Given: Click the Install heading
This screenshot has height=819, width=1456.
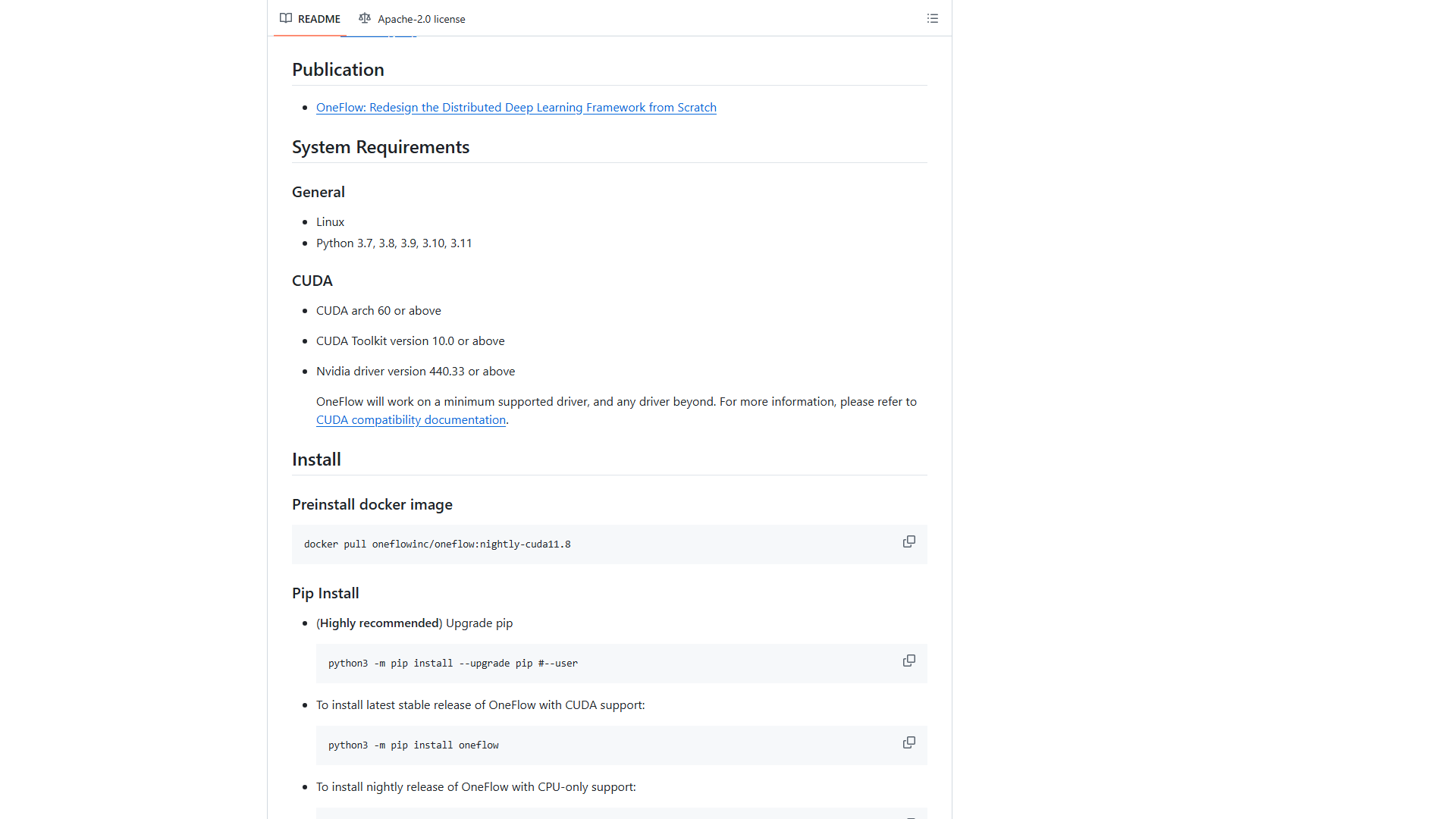Looking at the screenshot, I should [316, 459].
